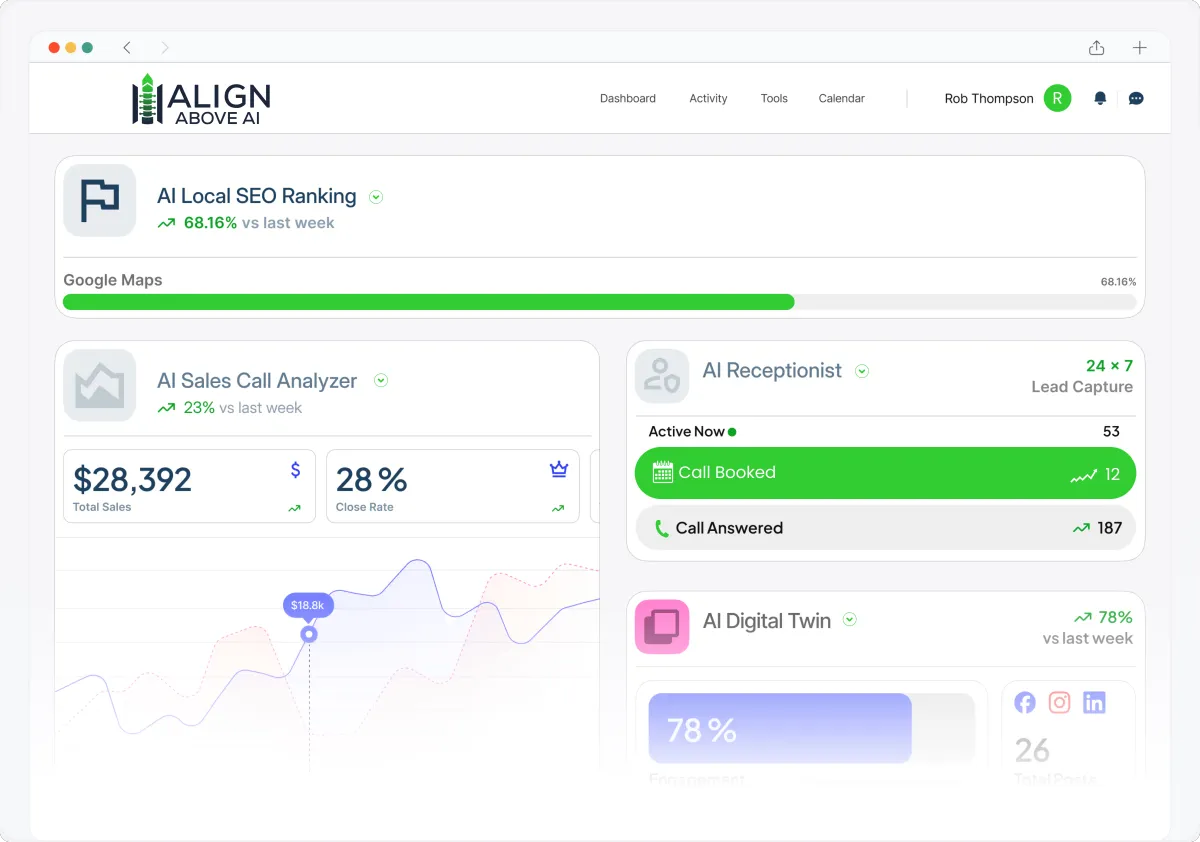Viewport: 1200px width, 842px height.
Task: Open the Calendar menu item
Action: 842,98
